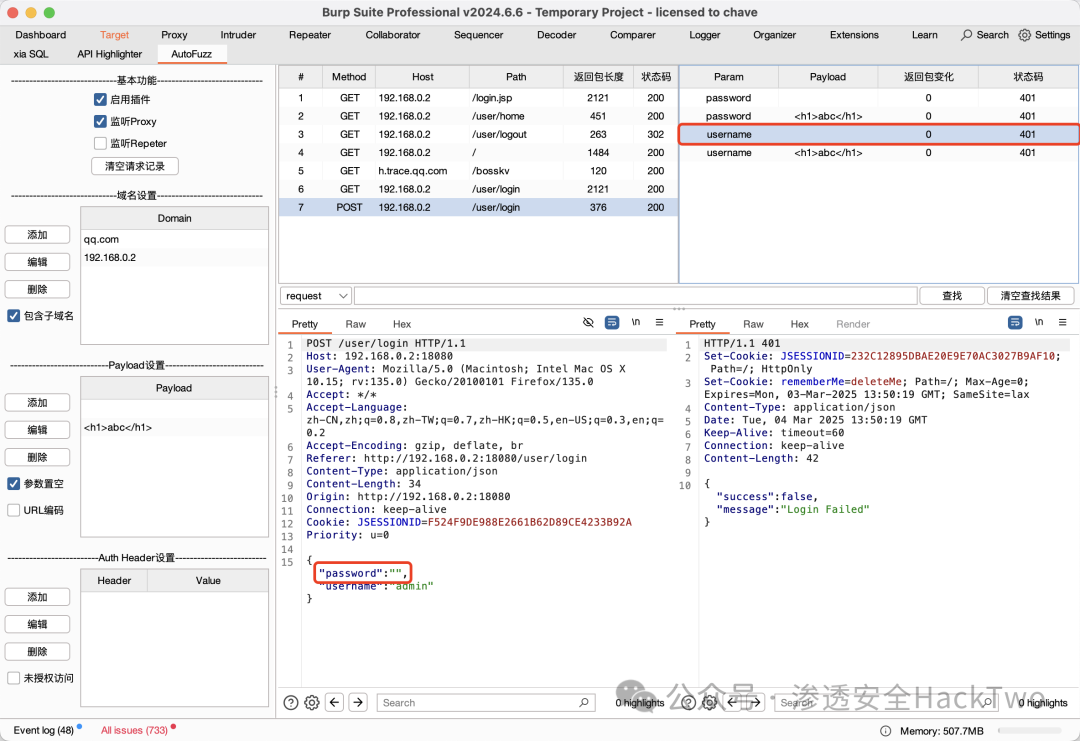Sort table by 返回包长度 column header

click(598, 77)
